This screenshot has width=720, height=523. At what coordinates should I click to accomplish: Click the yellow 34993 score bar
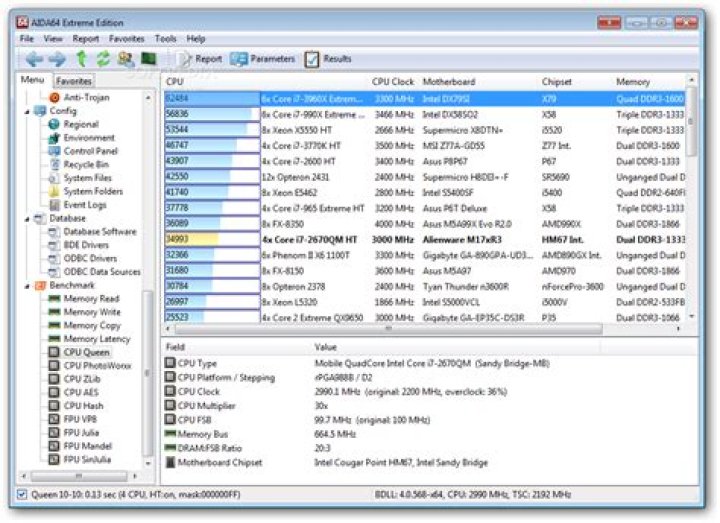tap(190, 240)
